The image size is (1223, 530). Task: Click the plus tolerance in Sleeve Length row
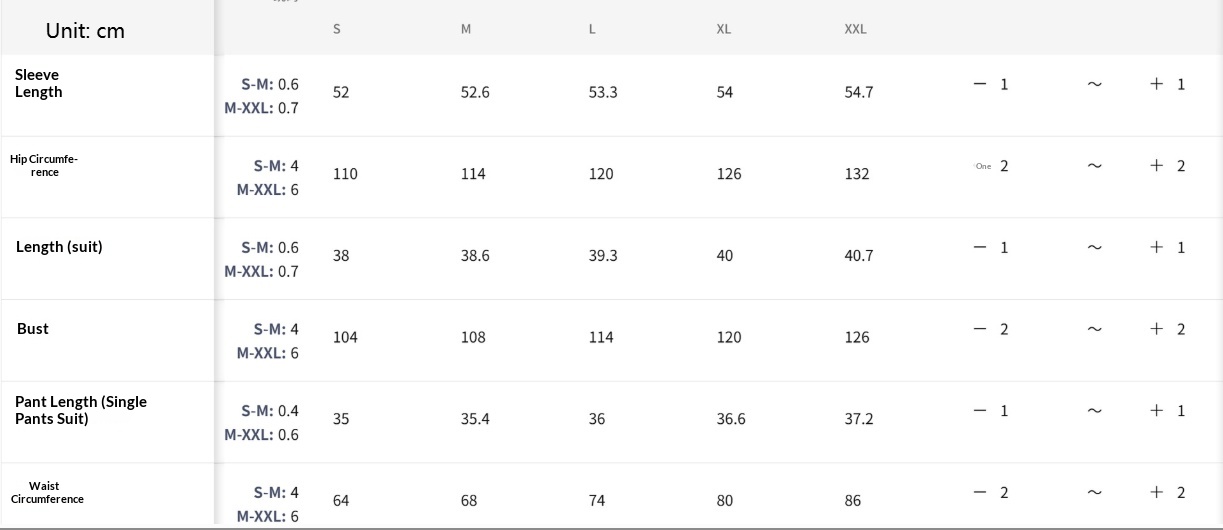tap(1167, 84)
